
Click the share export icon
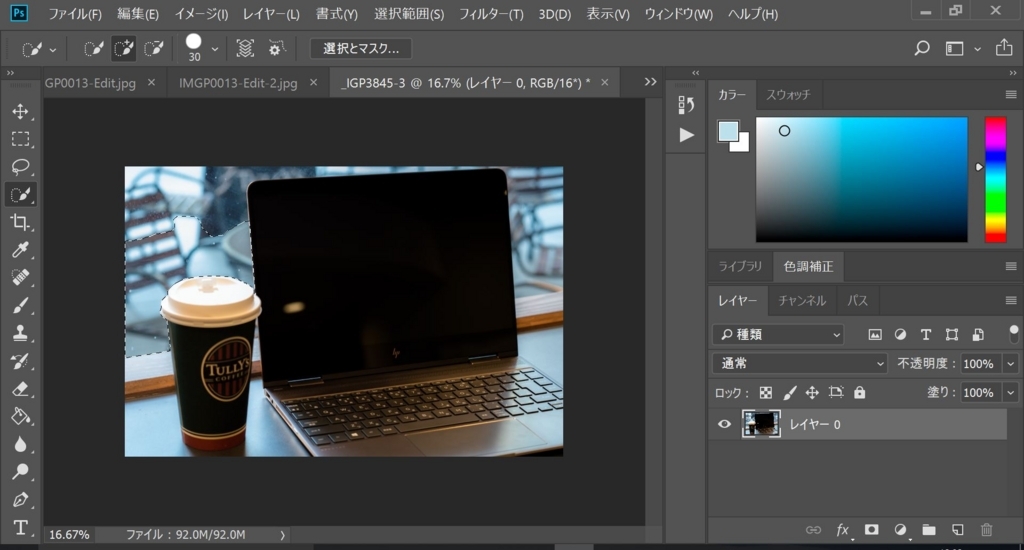click(x=1004, y=48)
